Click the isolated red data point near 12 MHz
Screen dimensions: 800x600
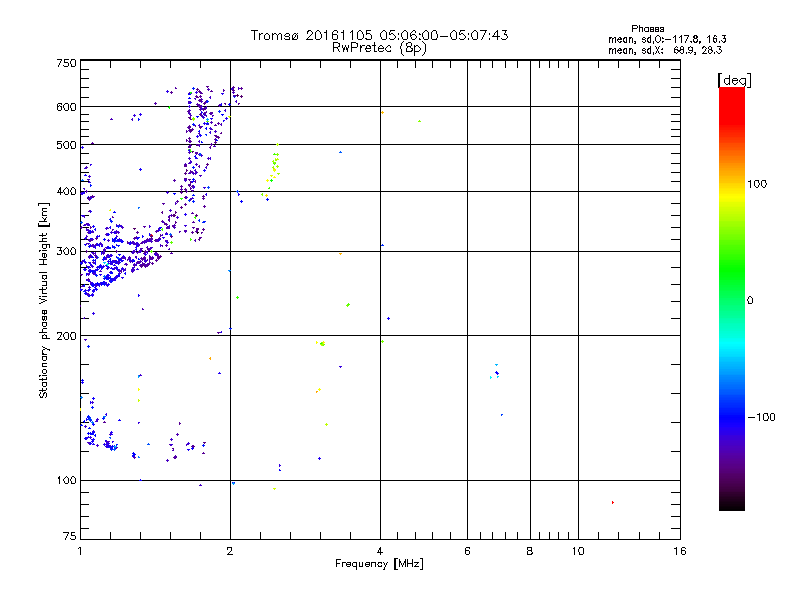tap(613, 503)
